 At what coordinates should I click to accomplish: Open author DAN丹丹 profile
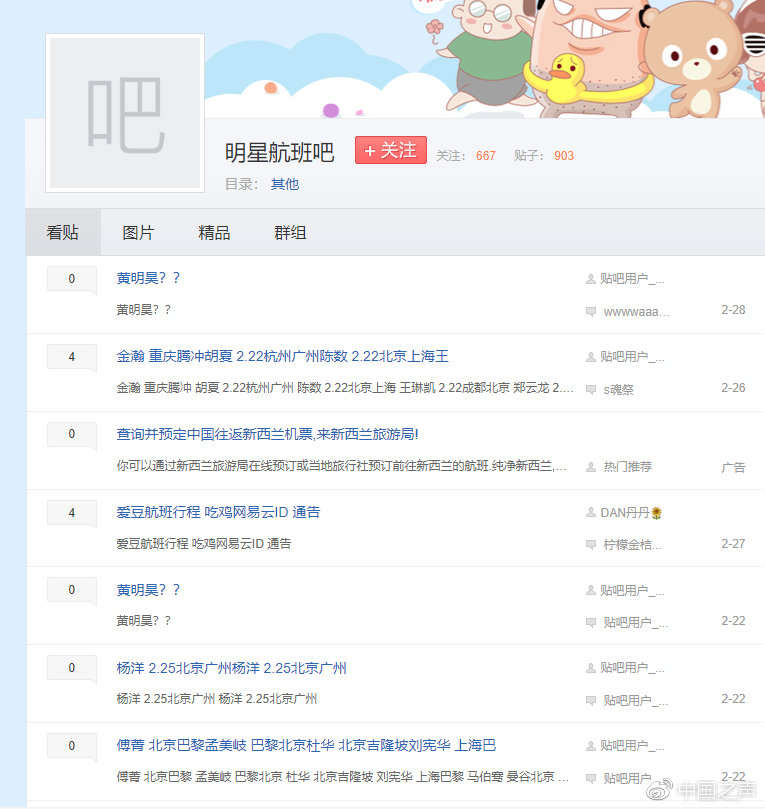click(625, 513)
